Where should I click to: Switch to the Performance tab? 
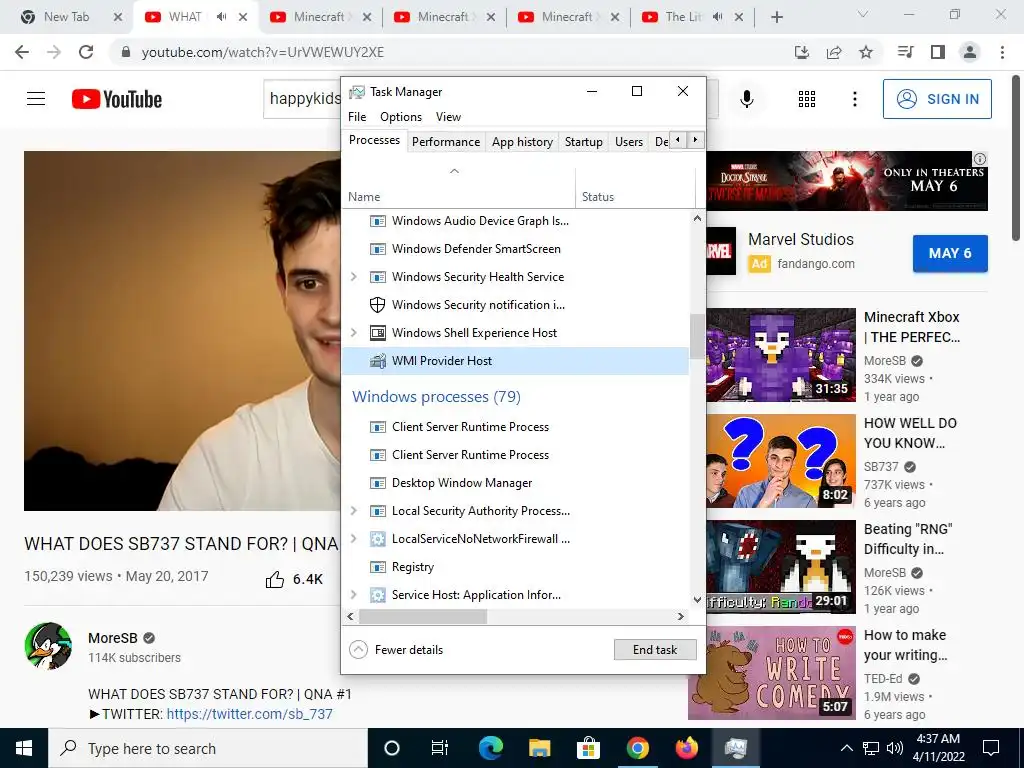pos(446,142)
